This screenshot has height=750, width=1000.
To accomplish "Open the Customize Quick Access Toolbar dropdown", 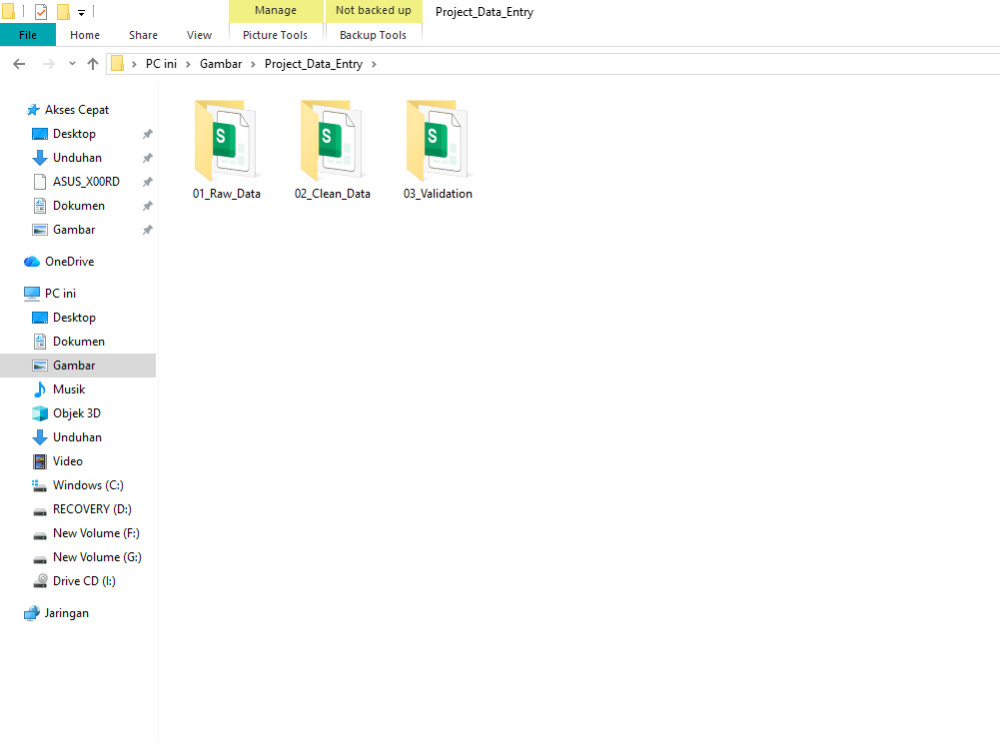I will pos(81,12).
